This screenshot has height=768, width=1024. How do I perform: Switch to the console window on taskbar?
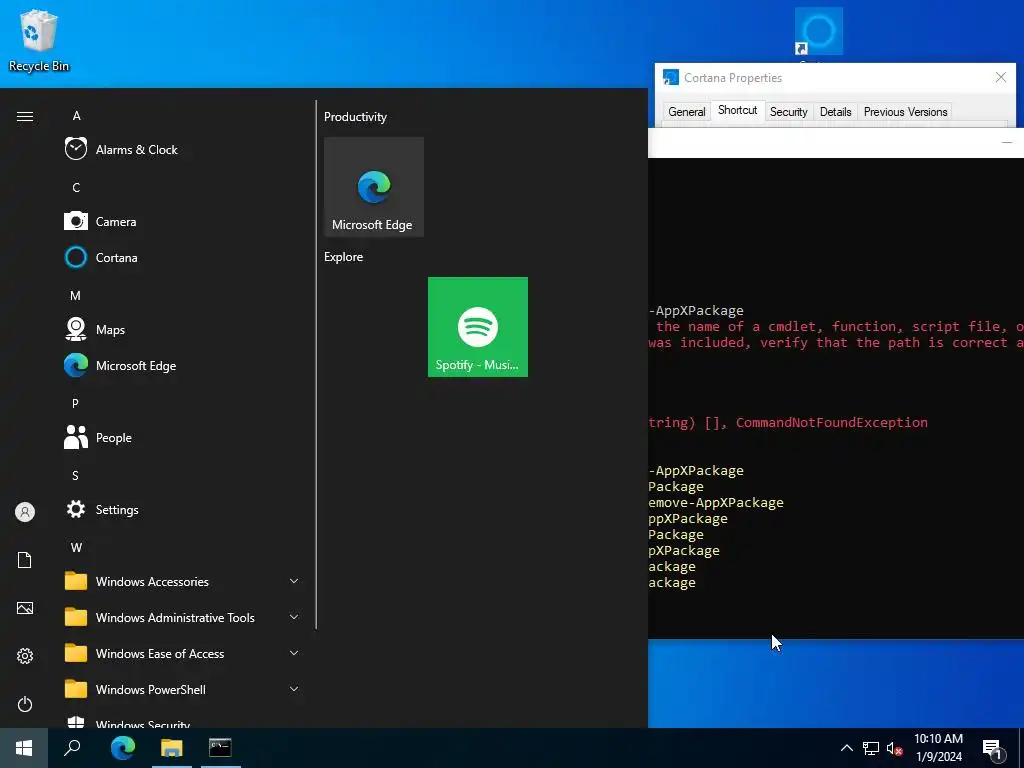click(220, 748)
